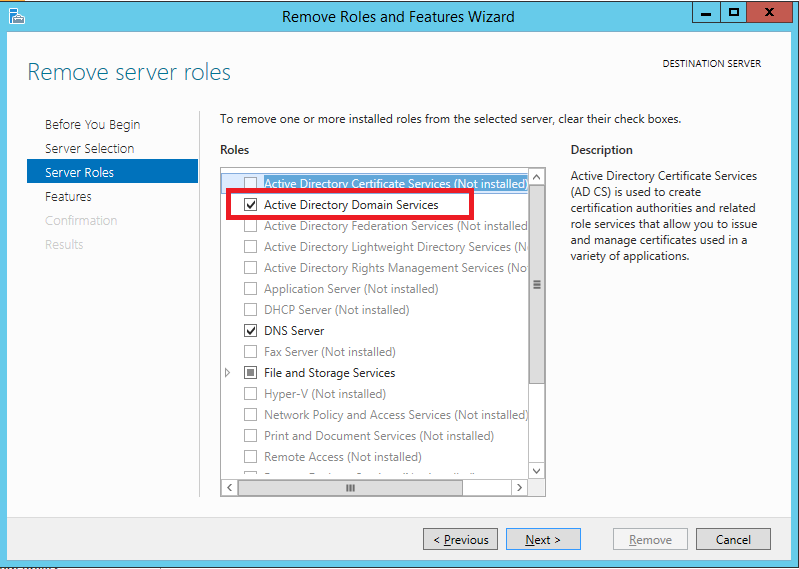This screenshot has height=569, width=799.
Task: Click the Application Server checkbox
Action: click(x=250, y=289)
